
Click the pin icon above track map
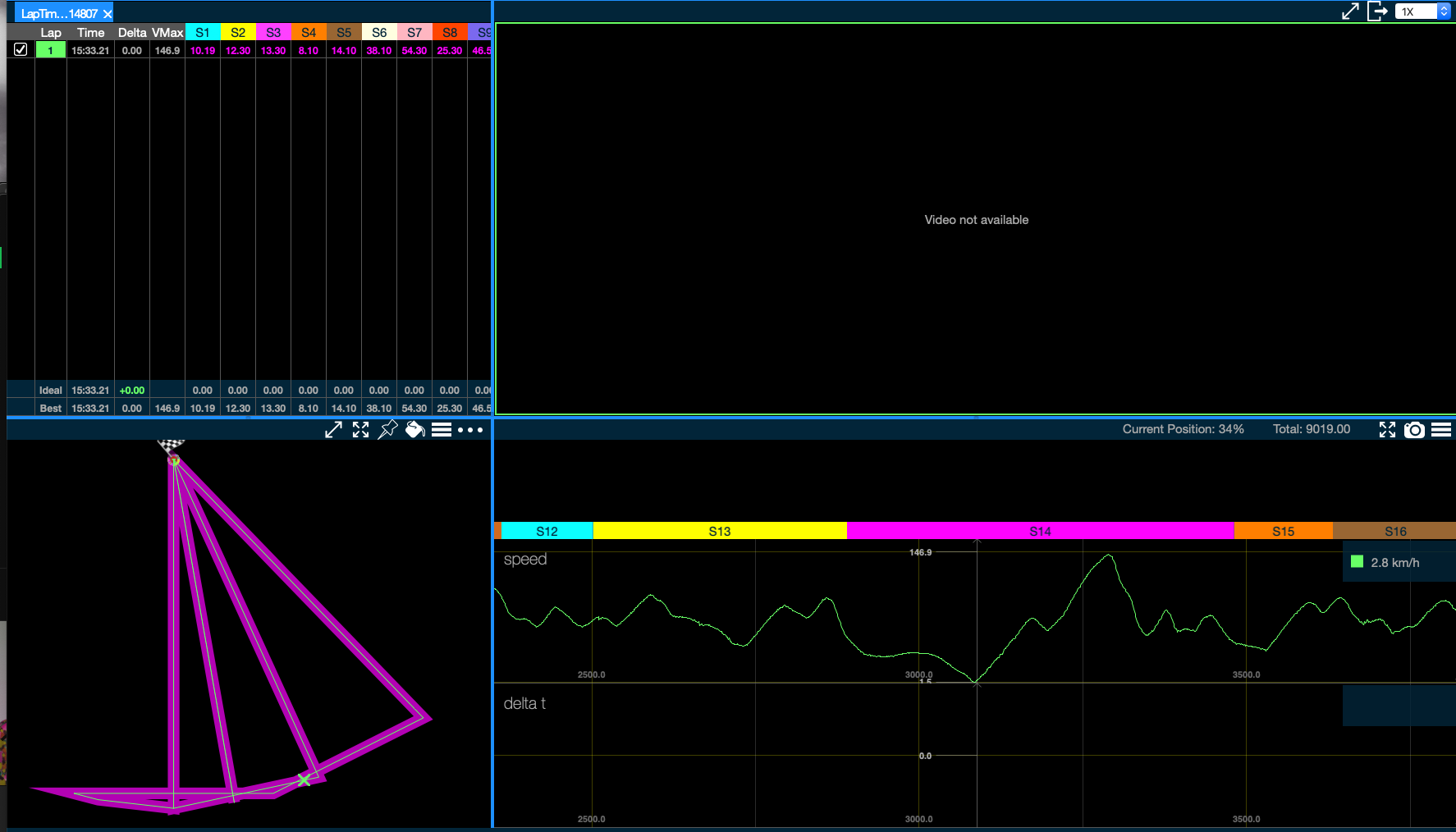click(x=387, y=430)
